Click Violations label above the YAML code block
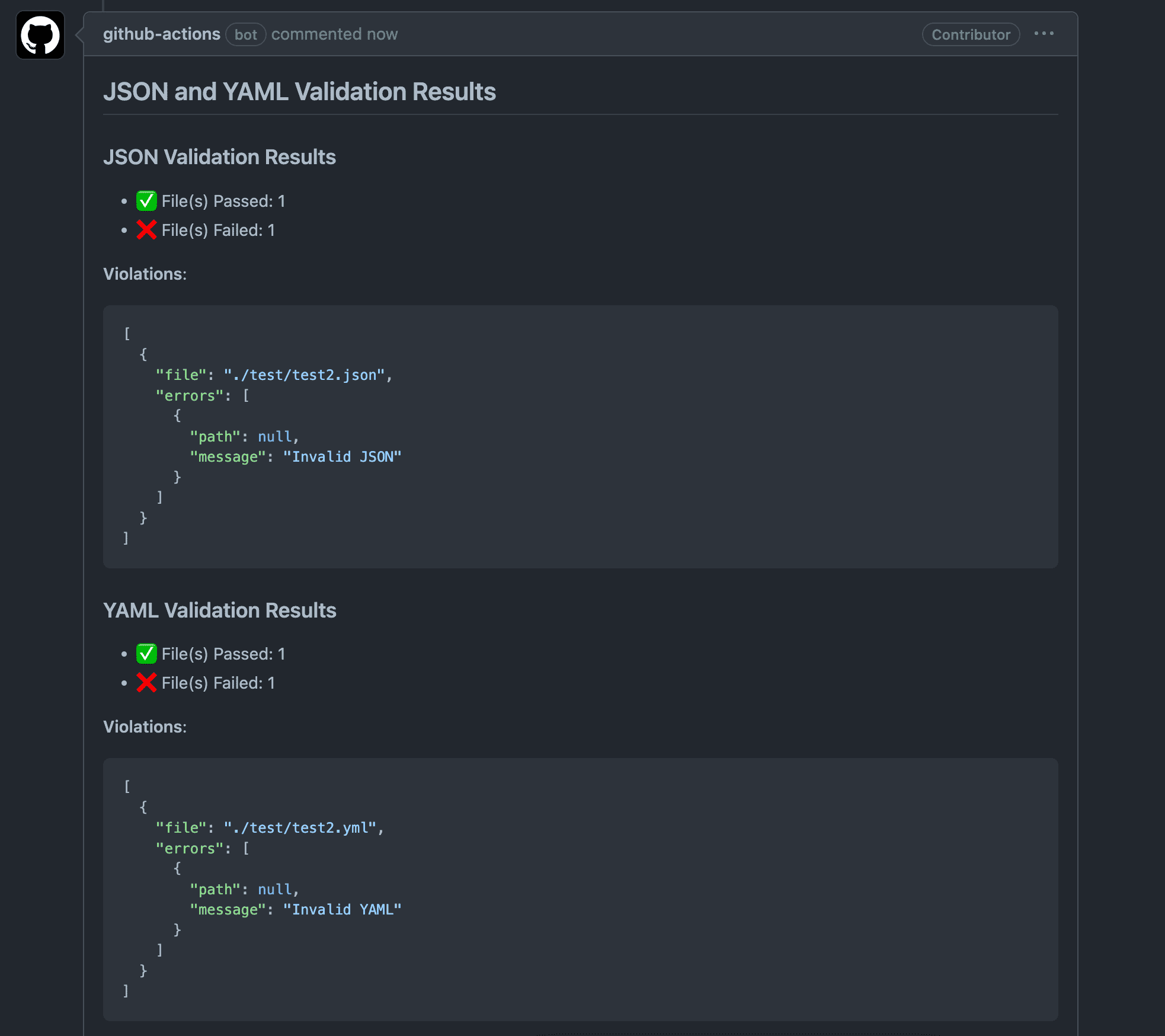 [145, 727]
